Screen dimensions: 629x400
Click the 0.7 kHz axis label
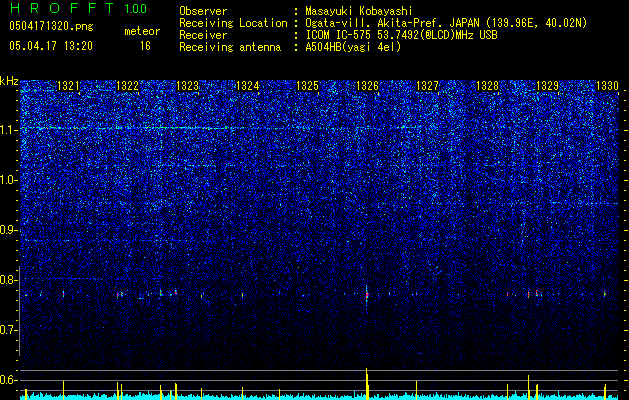pos(8,330)
